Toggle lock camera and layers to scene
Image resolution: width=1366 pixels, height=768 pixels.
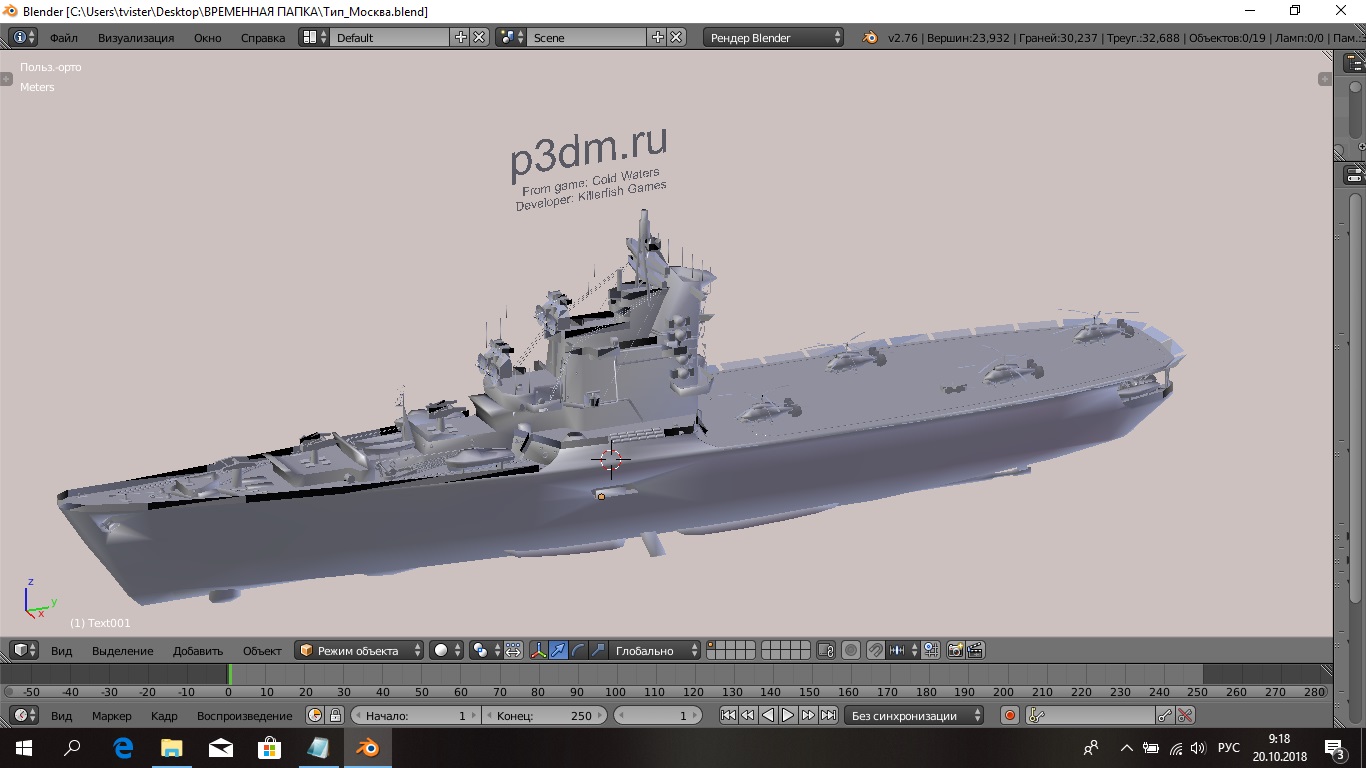(x=826, y=650)
